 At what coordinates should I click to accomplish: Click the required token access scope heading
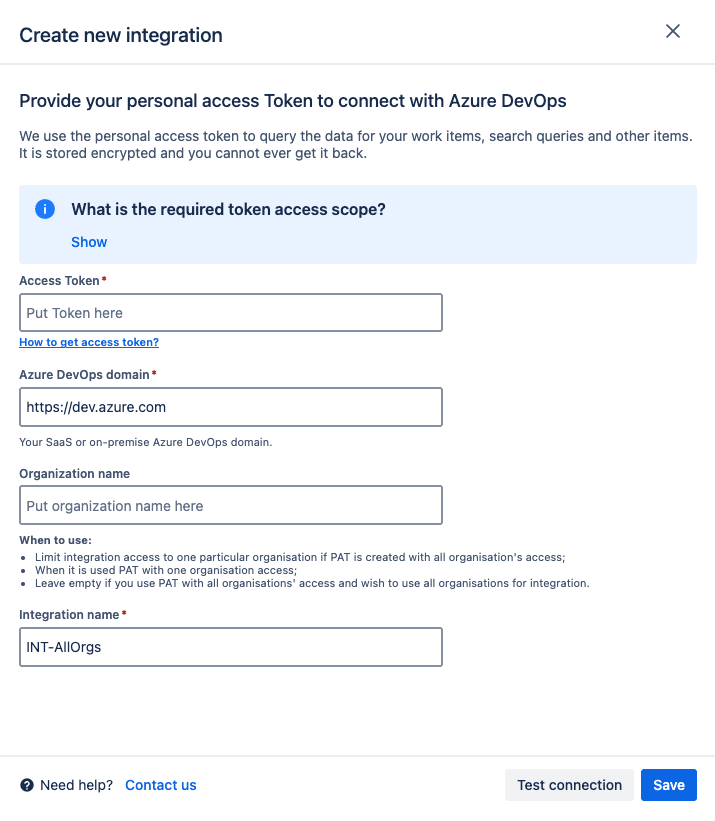coord(228,209)
